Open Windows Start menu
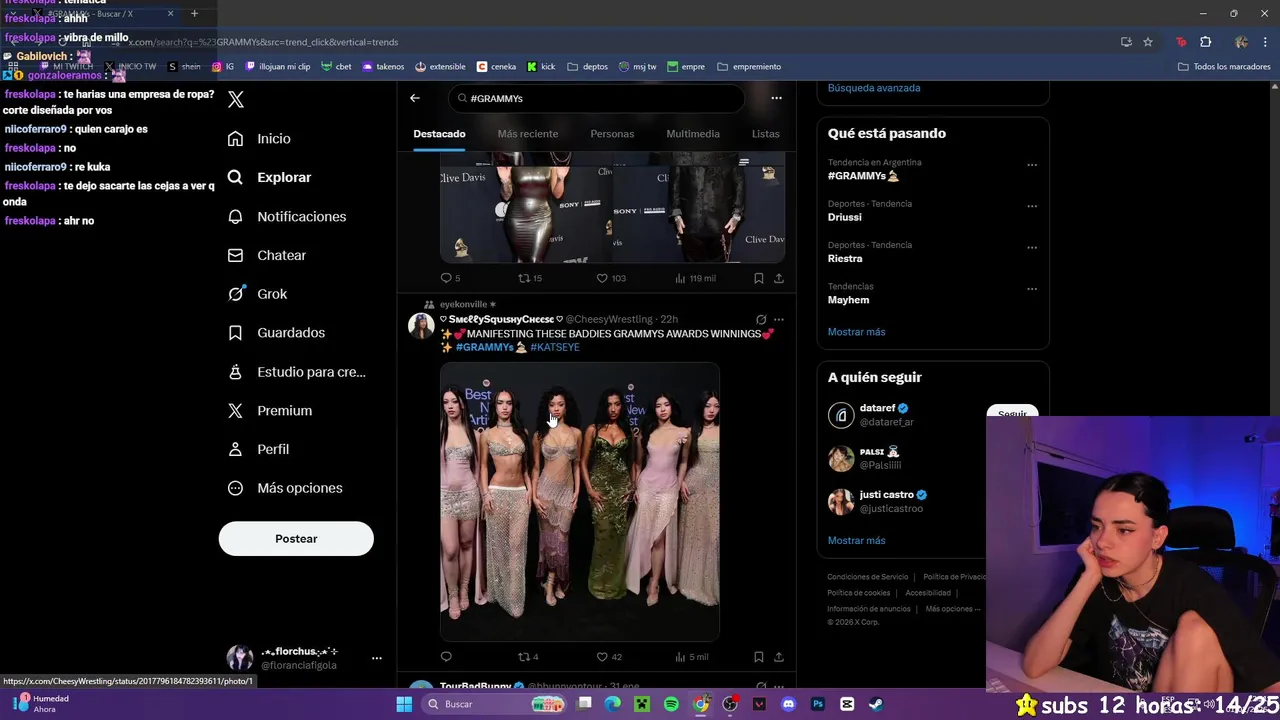Screen dimensions: 1280x720 (404, 704)
